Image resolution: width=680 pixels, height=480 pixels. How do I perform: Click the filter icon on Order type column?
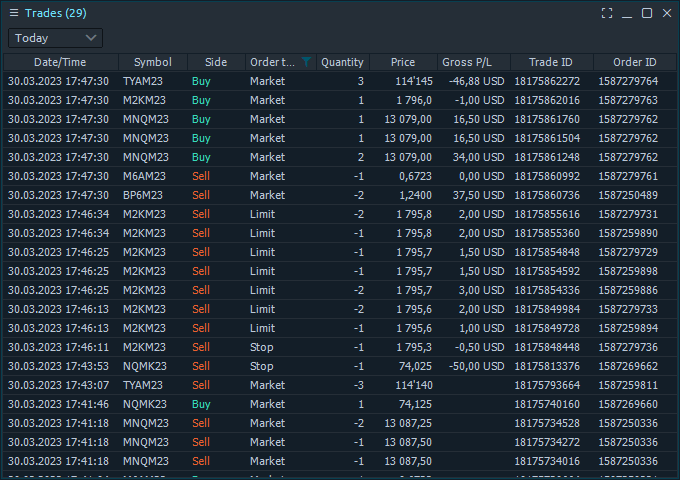tap(306, 62)
